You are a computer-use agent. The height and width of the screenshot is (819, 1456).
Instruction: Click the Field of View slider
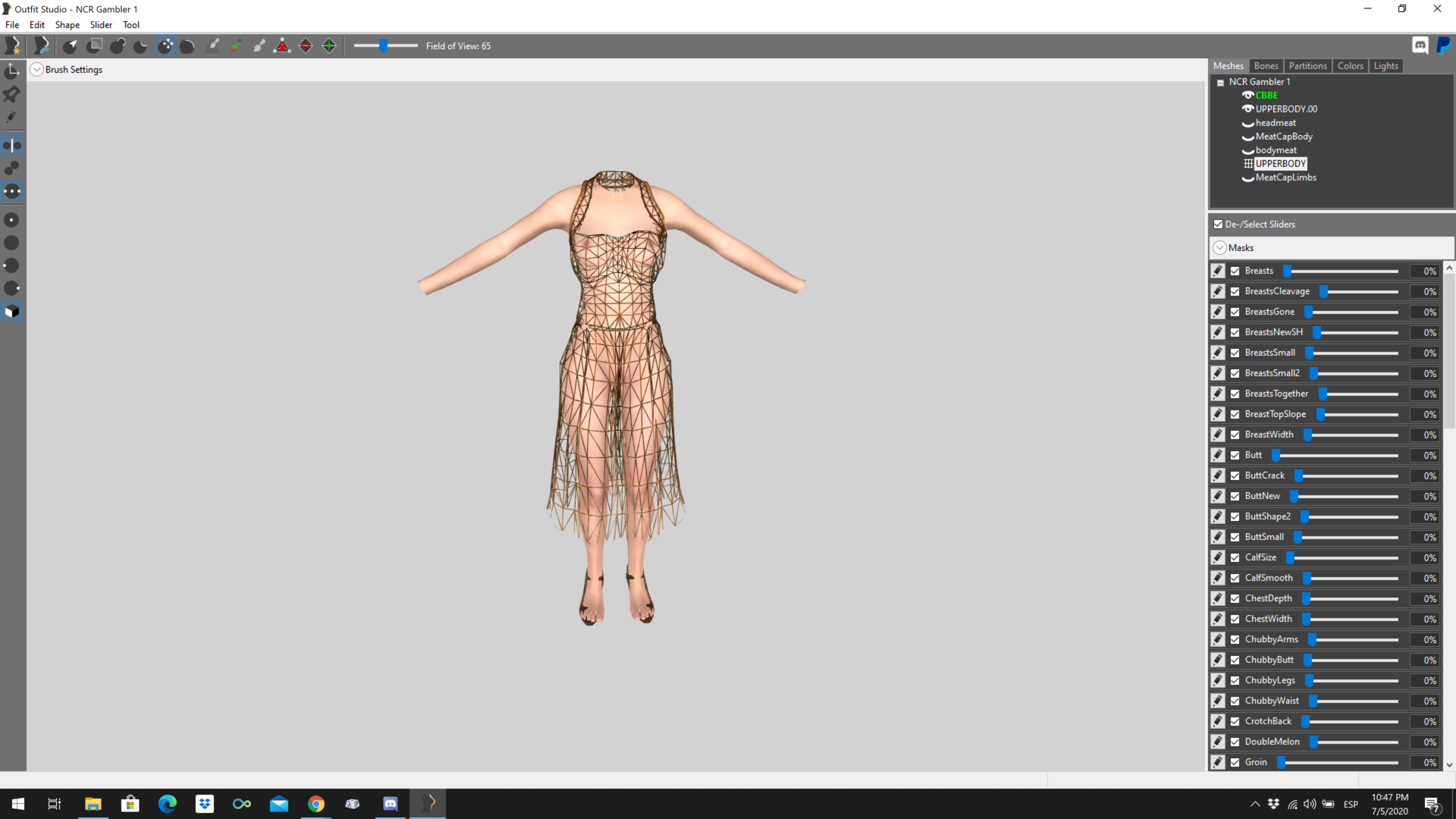(385, 46)
